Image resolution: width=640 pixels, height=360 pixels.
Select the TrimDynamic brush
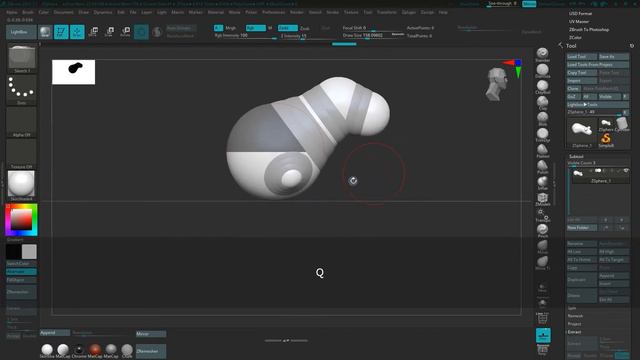click(x=542, y=134)
